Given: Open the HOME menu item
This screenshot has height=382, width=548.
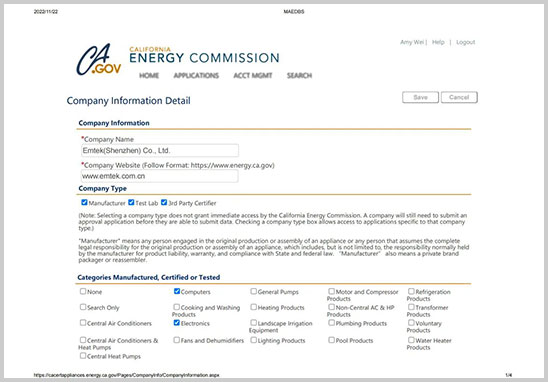Looking at the screenshot, I should point(149,75).
